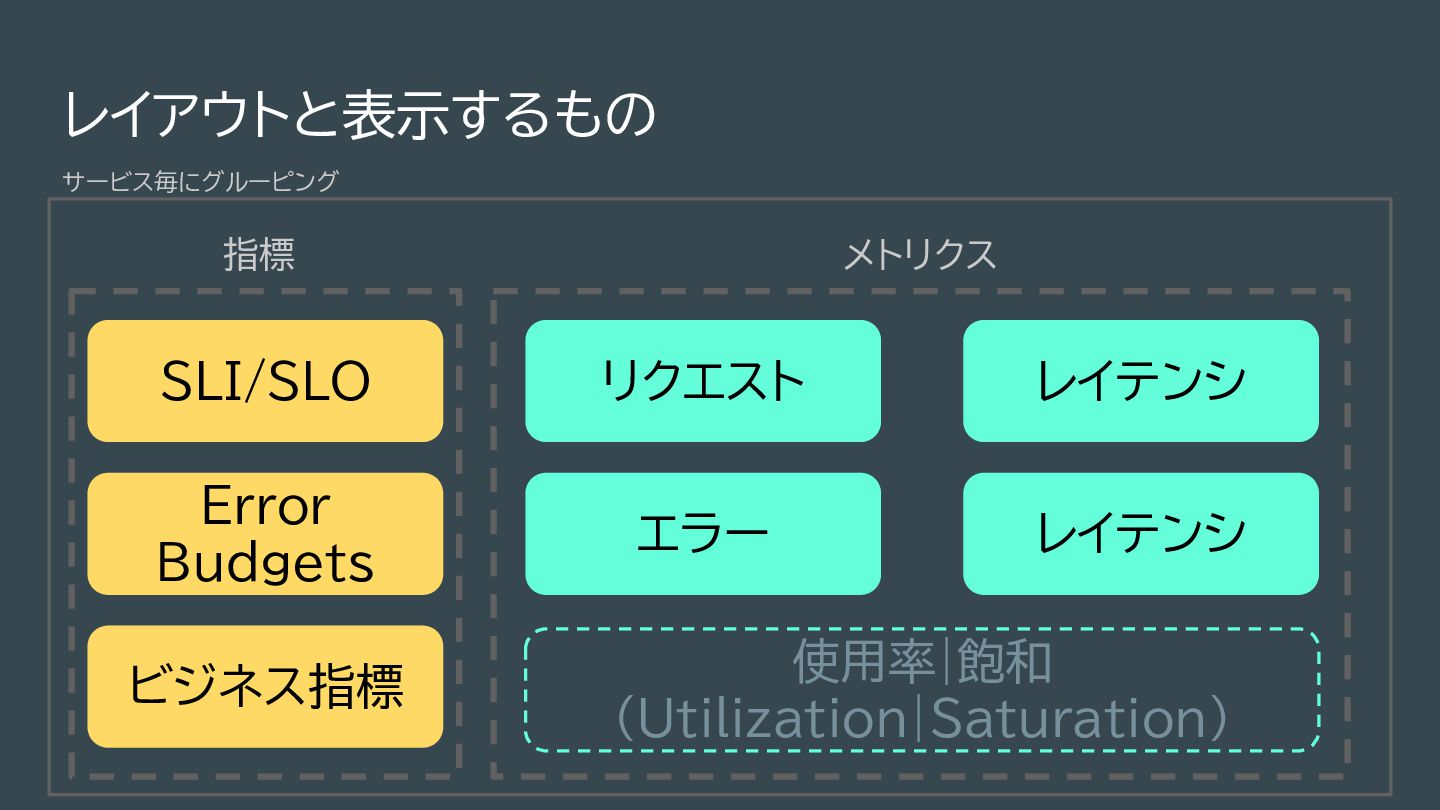Click the メトリクス heading label
The height and width of the screenshot is (810, 1440).
(x=920, y=254)
